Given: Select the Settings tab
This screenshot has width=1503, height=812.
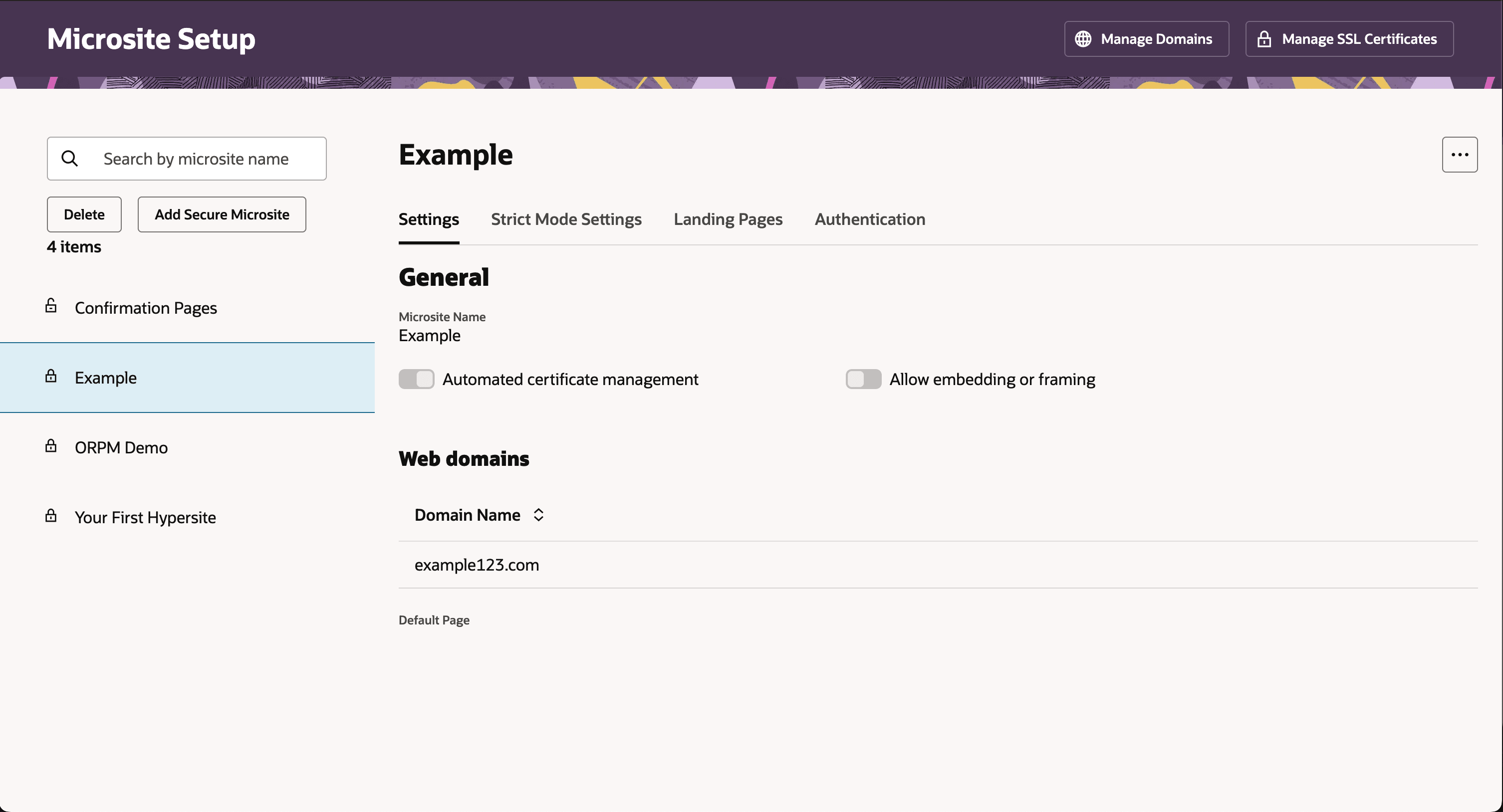Looking at the screenshot, I should pyautogui.click(x=428, y=219).
